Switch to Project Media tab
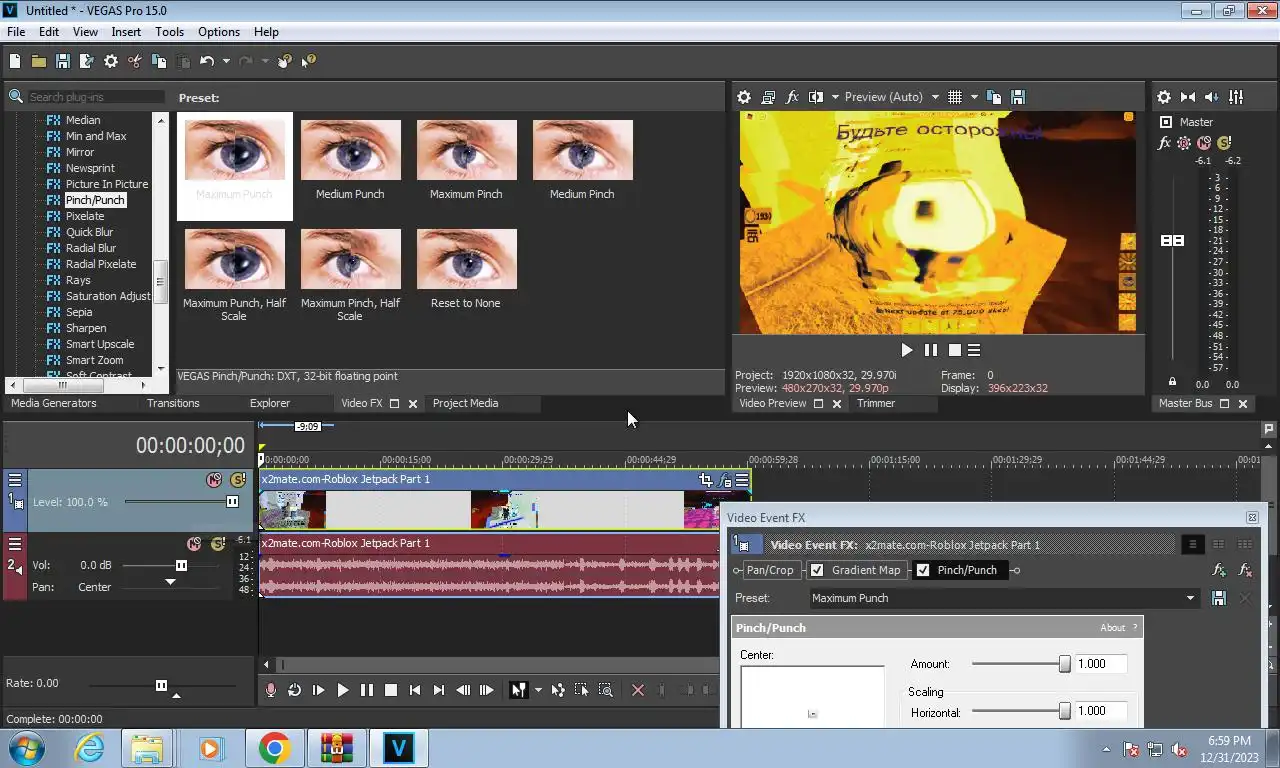1280x768 pixels. click(x=465, y=403)
